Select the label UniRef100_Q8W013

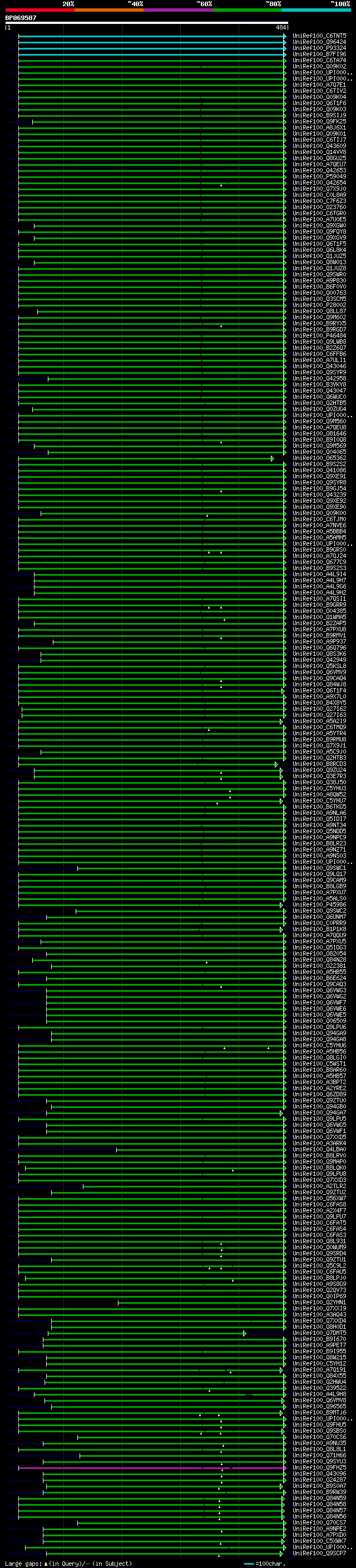pos(319,263)
